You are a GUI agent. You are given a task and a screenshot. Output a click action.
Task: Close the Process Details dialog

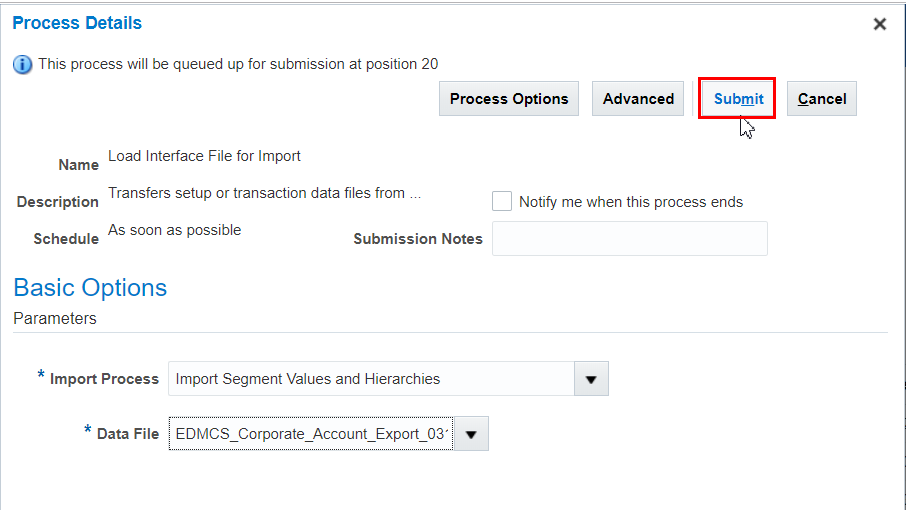880,24
